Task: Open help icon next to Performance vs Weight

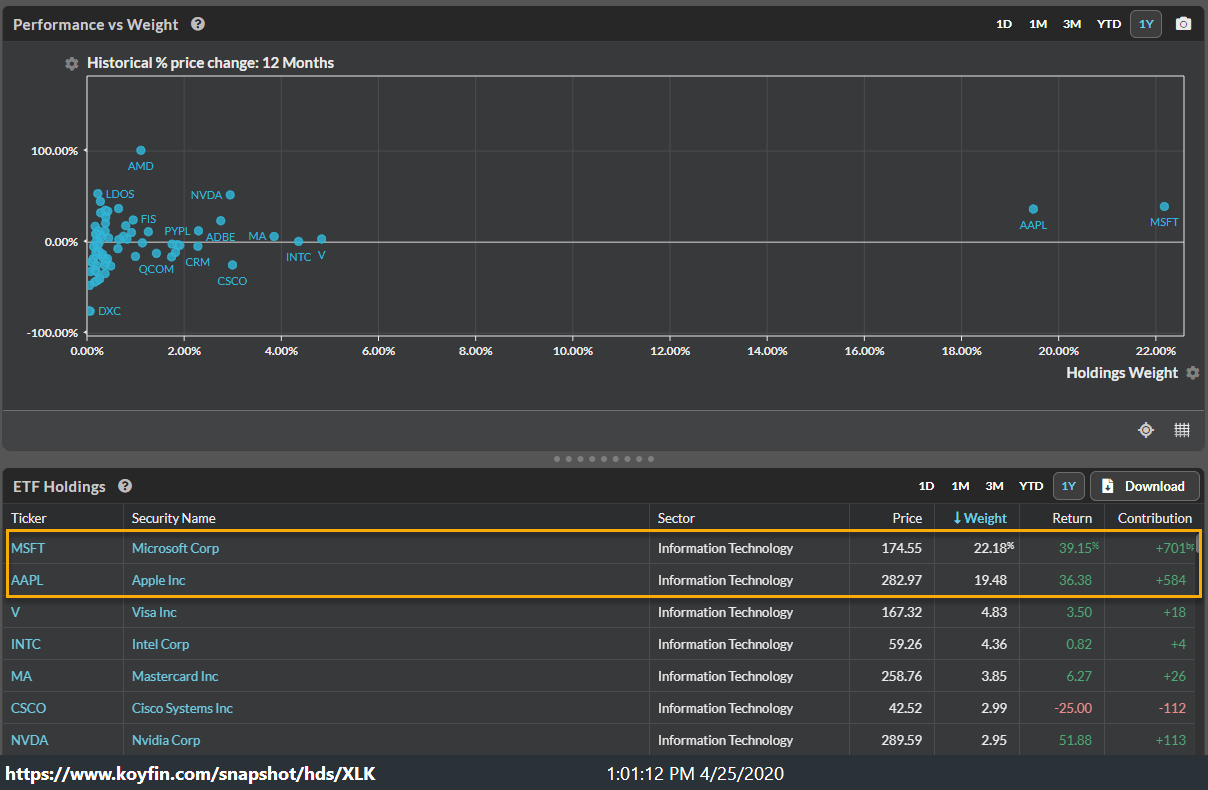Action: tap(198, 24)
